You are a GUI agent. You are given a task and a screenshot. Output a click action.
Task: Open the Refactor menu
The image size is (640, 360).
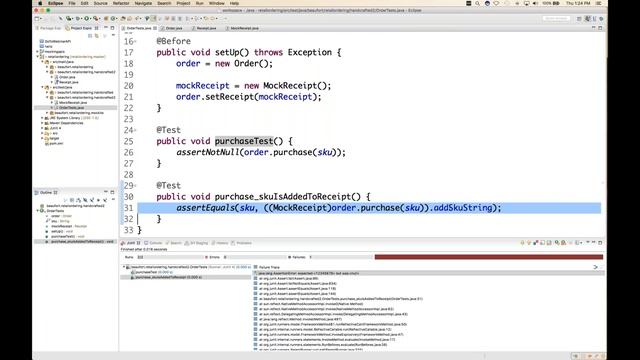pos(121,3)
